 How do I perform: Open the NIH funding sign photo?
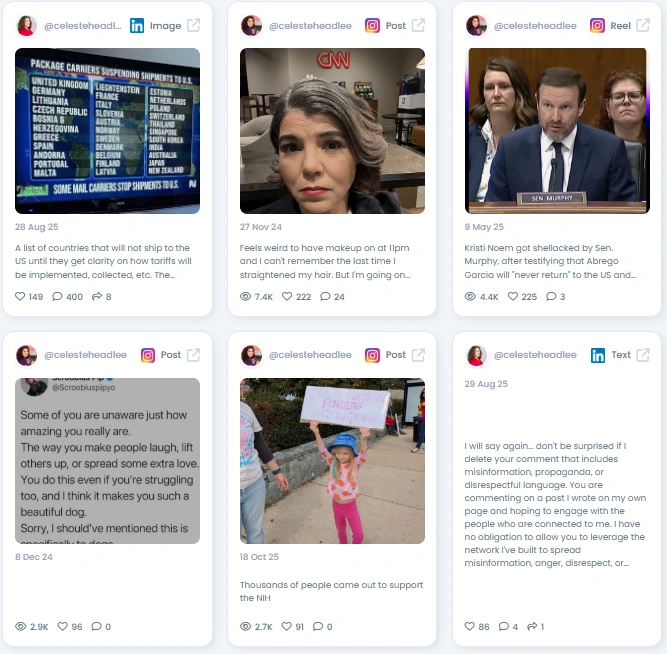(x=332, y=461)
